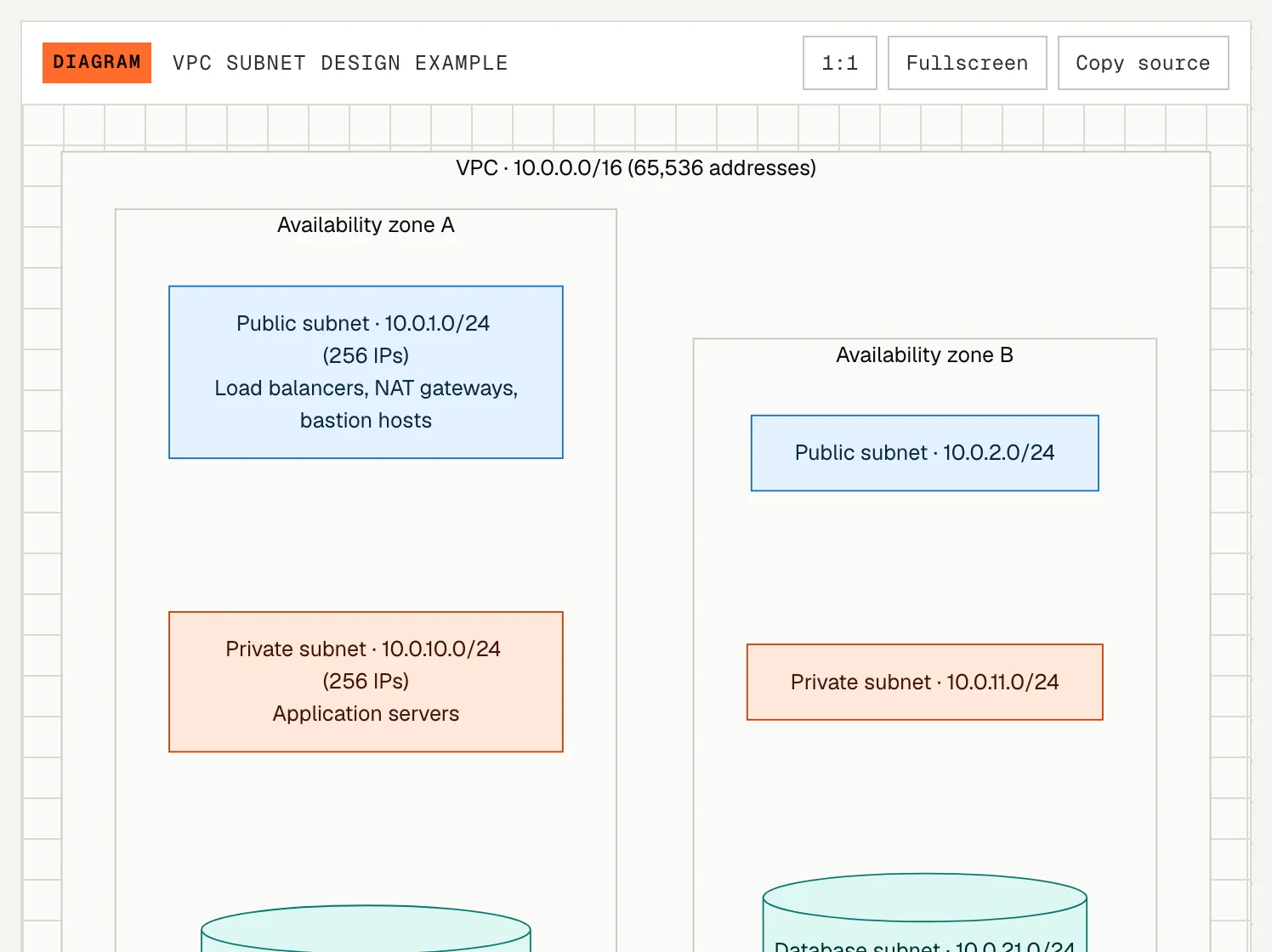Click the Private subnet 10.0.11.0/24 box
Image resolution: width=1272 pixels, height=952 pixels.
click(x=925, y=682)
